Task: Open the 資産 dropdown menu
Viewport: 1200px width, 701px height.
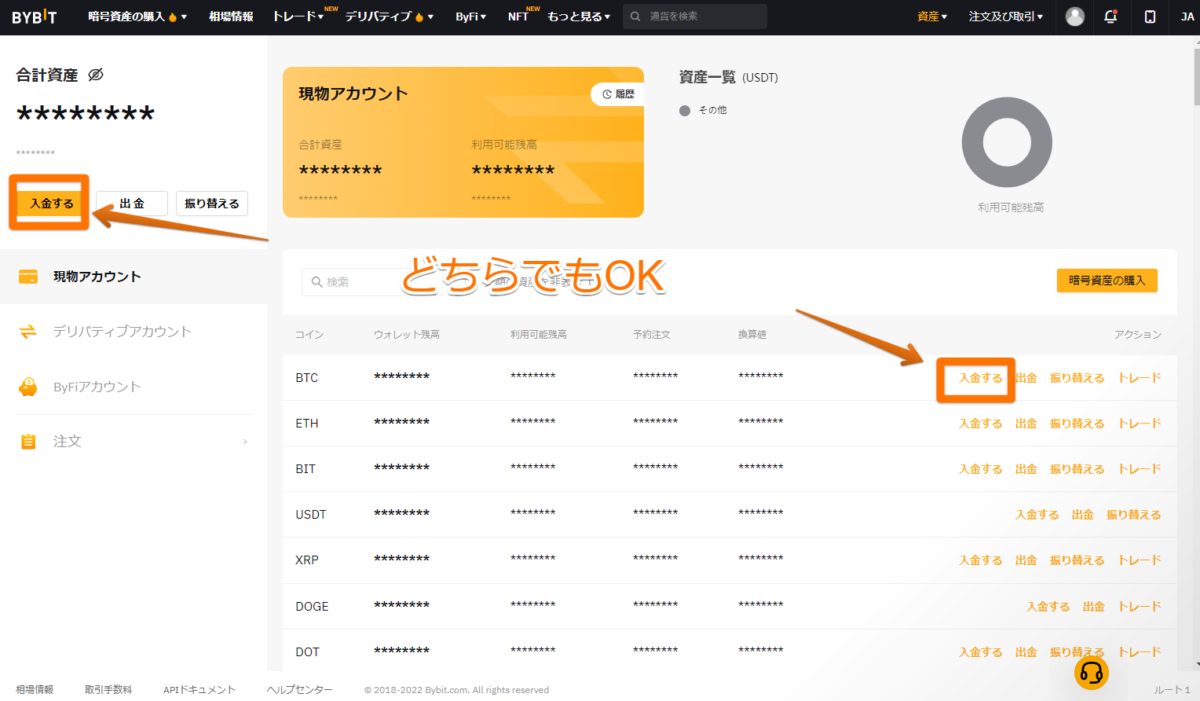Action: pyautogui.click(x=930, y=16)
